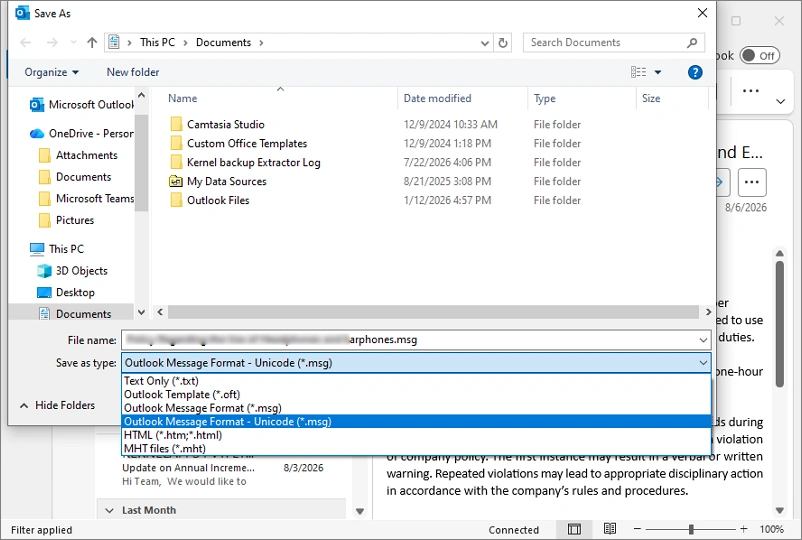The width and height of the screenshot is (802, 540).
Task: Click the Forward navigation arrow
Action: click(52, 42)
